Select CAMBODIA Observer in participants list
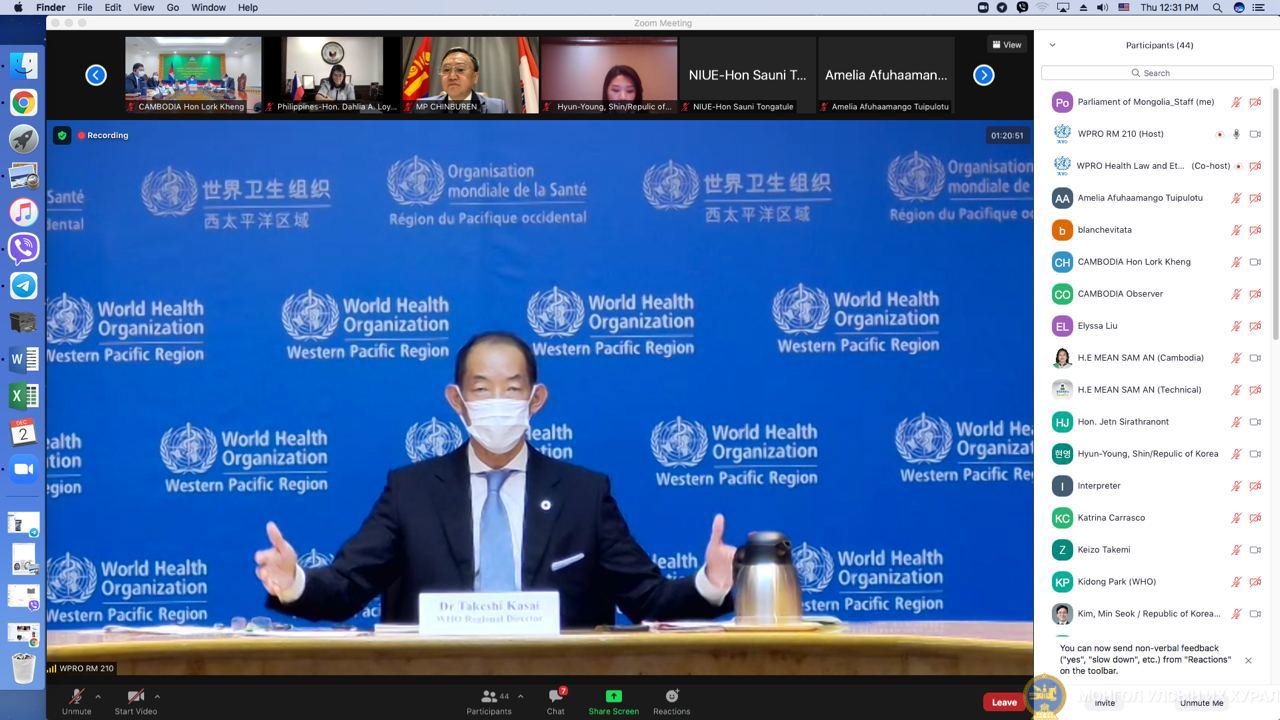The width and height of the screenshot is (1280, 720). [1157, 294]
